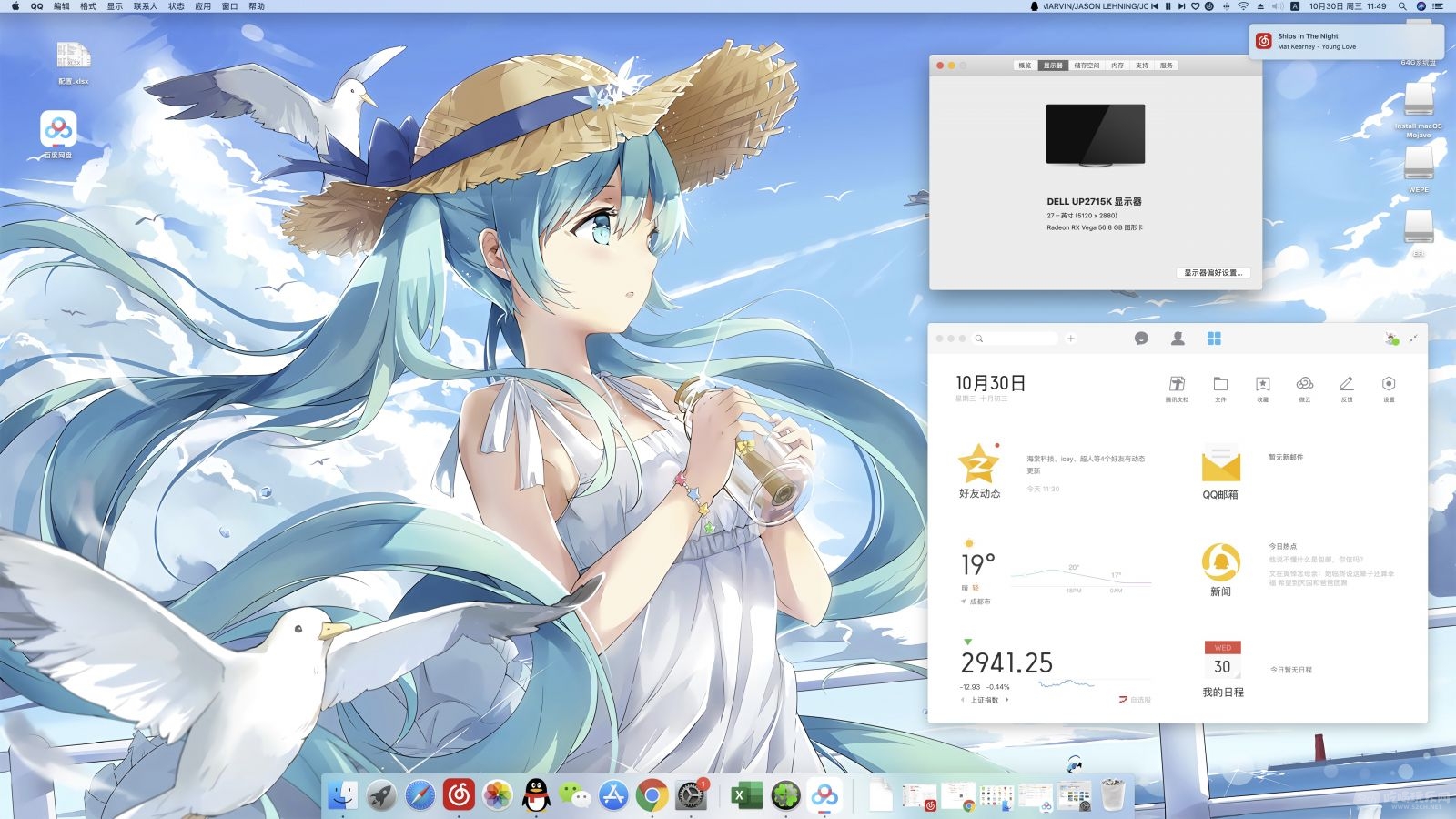Click 成都市 weather location
This screenshot has width=1456, height=819.
point(976,602)
